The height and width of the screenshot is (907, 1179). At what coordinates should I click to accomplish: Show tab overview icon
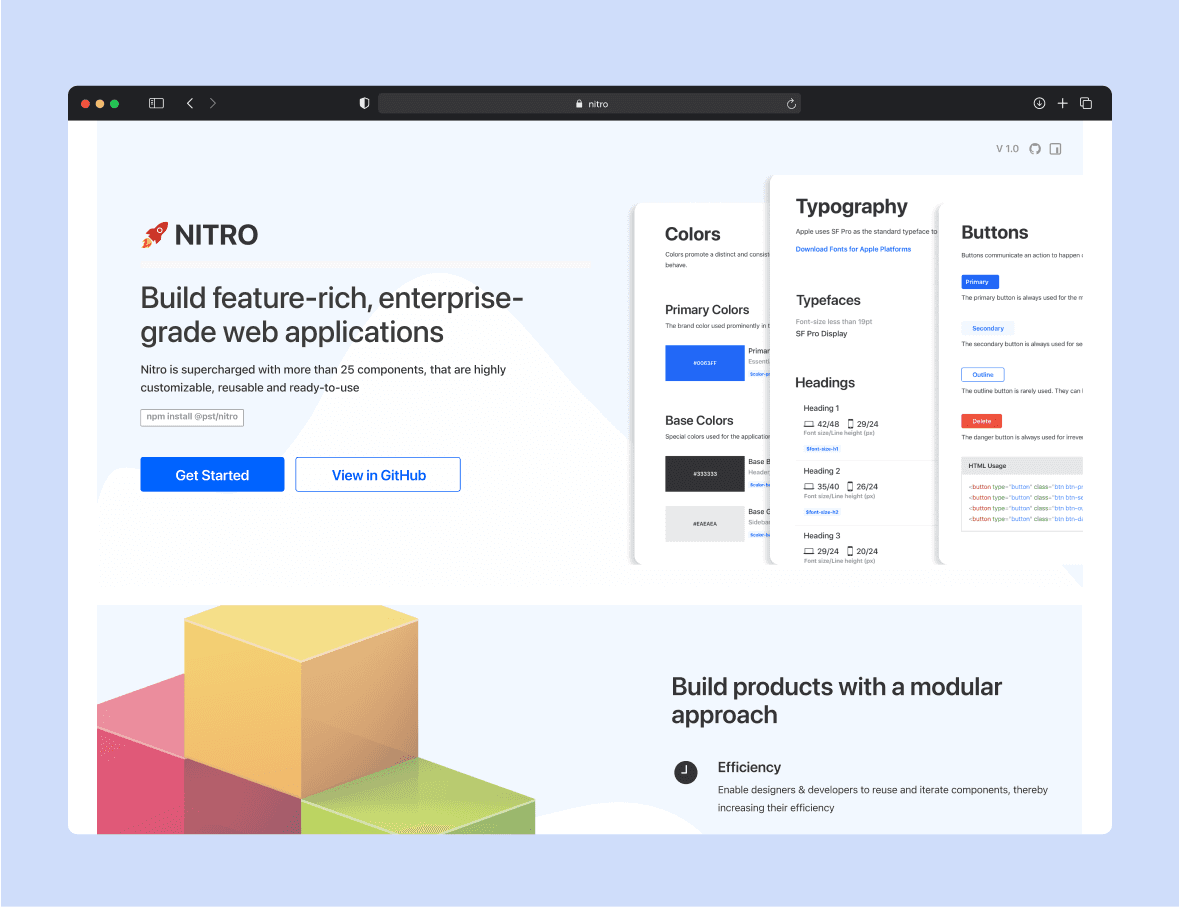click(x=1086, y=103)
